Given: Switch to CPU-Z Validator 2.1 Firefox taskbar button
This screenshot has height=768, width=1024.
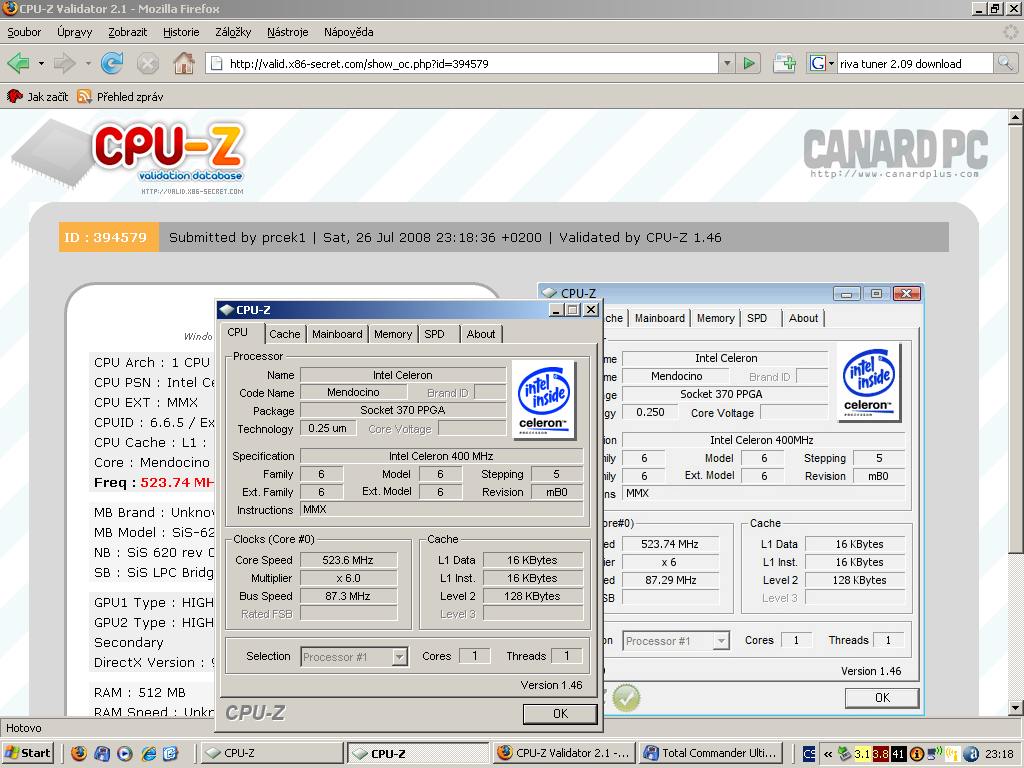Looking at the screenshot, I should click(564, 753).
